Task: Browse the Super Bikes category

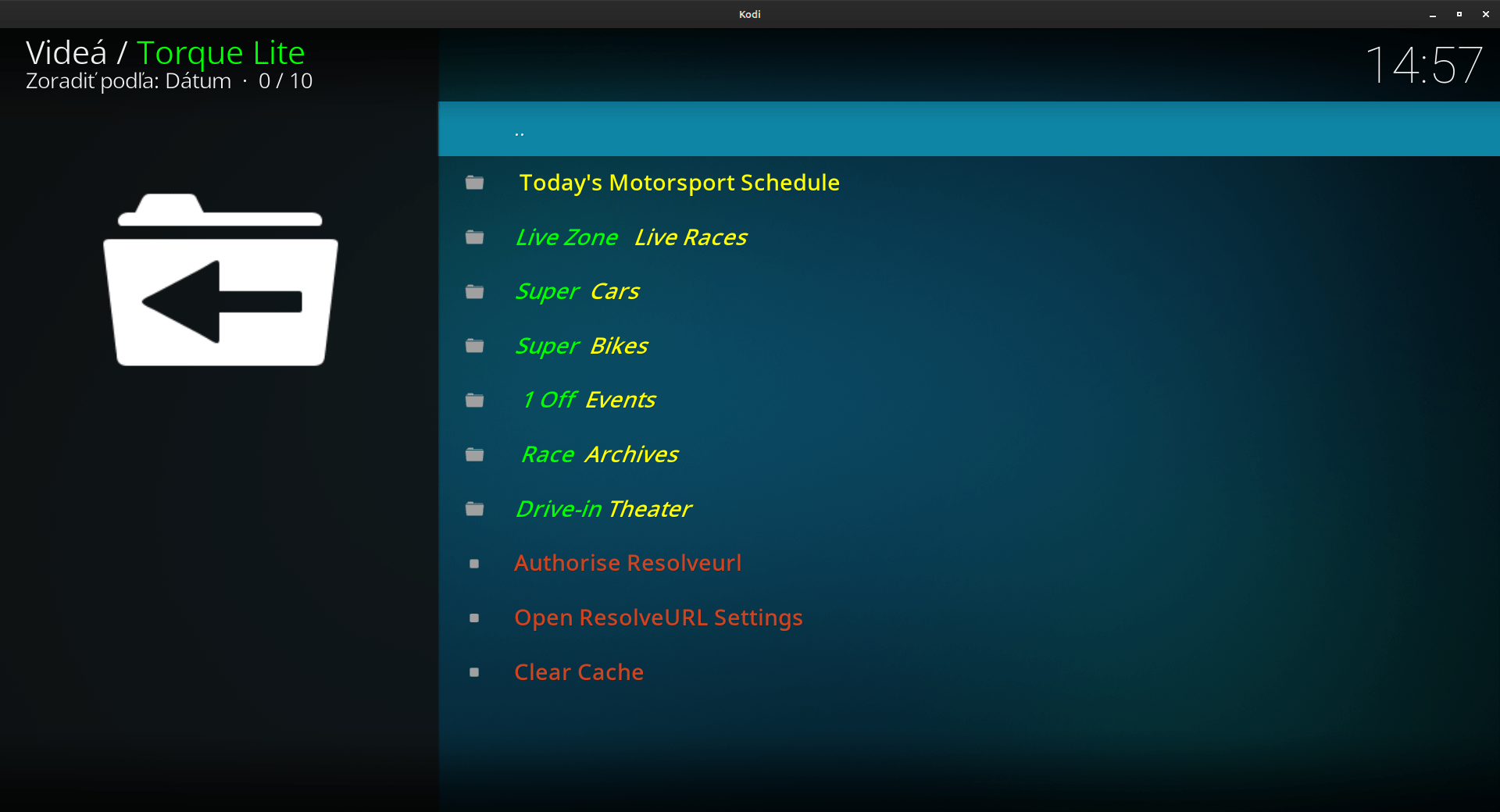Action: (x=969, y=346)
